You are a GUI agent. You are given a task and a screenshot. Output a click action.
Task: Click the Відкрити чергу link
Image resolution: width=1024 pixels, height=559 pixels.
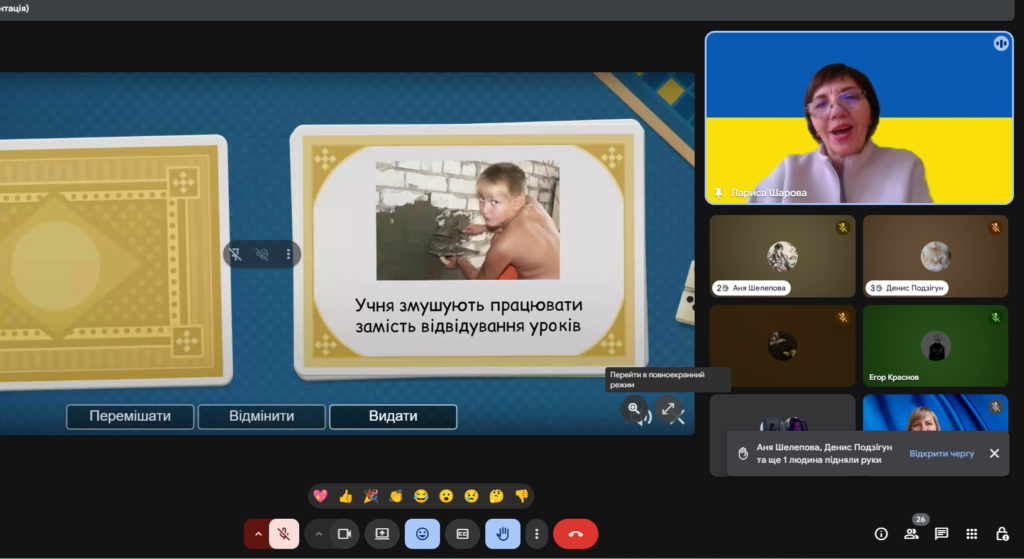coord(941,453)
